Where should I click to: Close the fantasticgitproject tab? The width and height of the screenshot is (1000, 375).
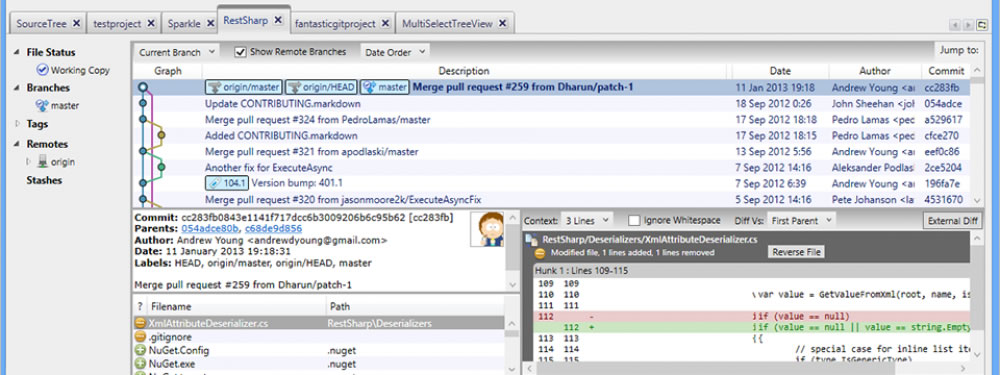(385, 24)
